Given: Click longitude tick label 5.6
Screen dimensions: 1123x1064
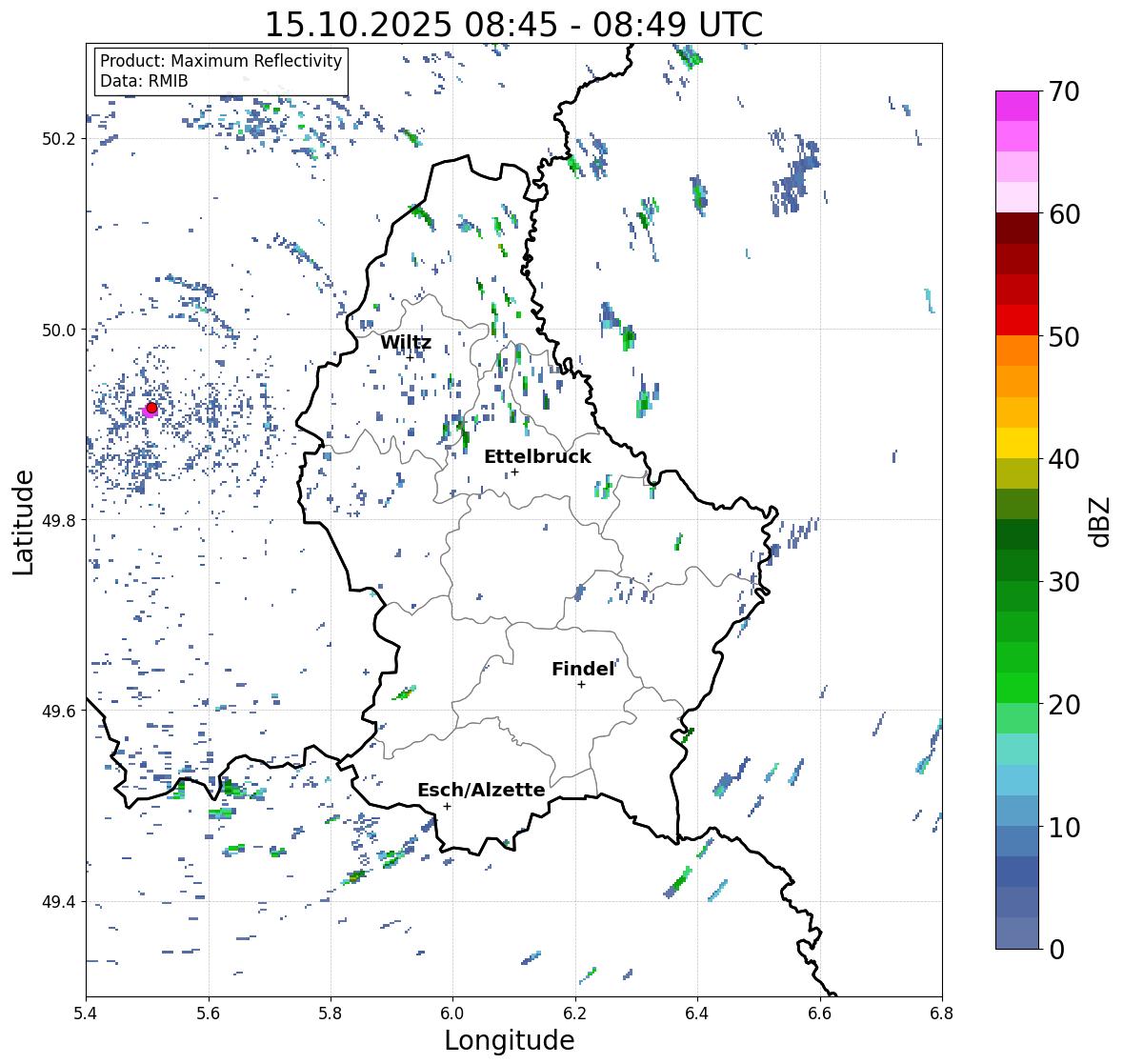Looking at the screenshot, I should tap(209, 1014).
